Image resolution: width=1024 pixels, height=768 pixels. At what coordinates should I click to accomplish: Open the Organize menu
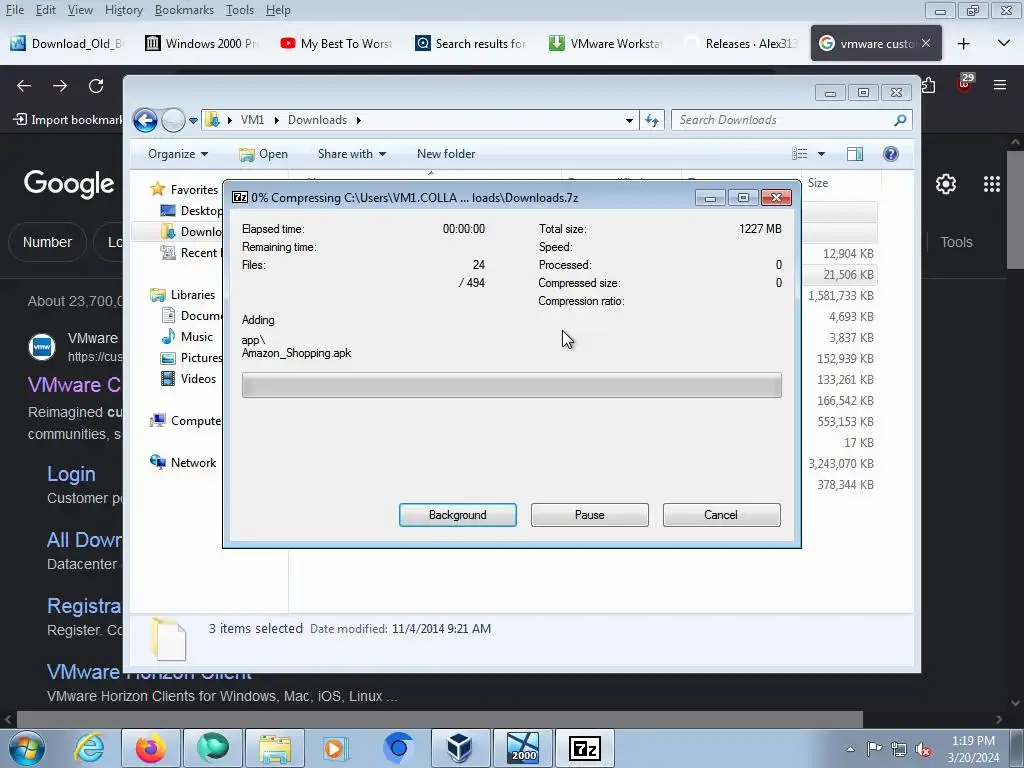pos(178,154)
